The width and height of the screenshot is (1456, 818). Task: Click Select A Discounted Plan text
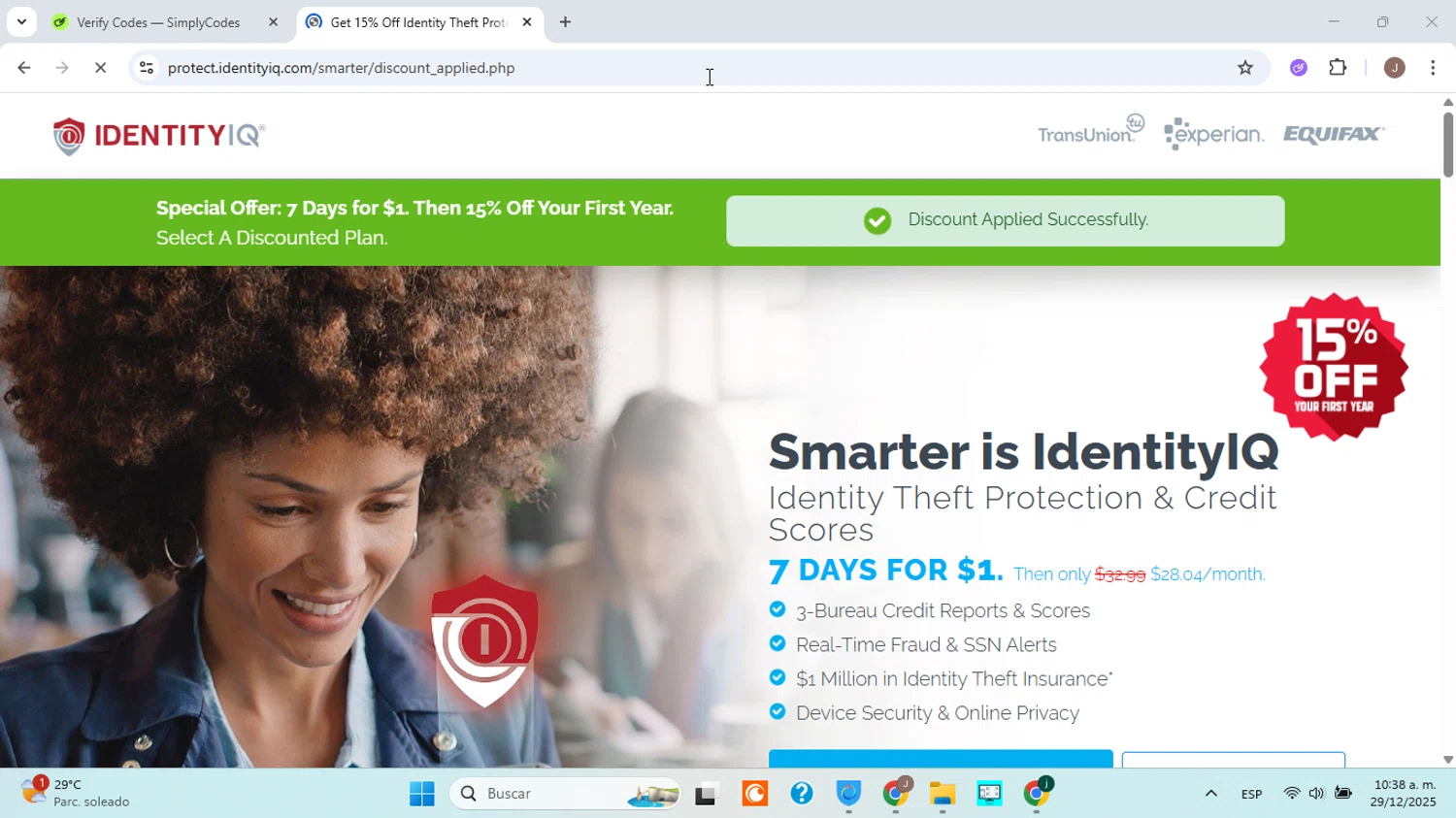coord(272,238)
